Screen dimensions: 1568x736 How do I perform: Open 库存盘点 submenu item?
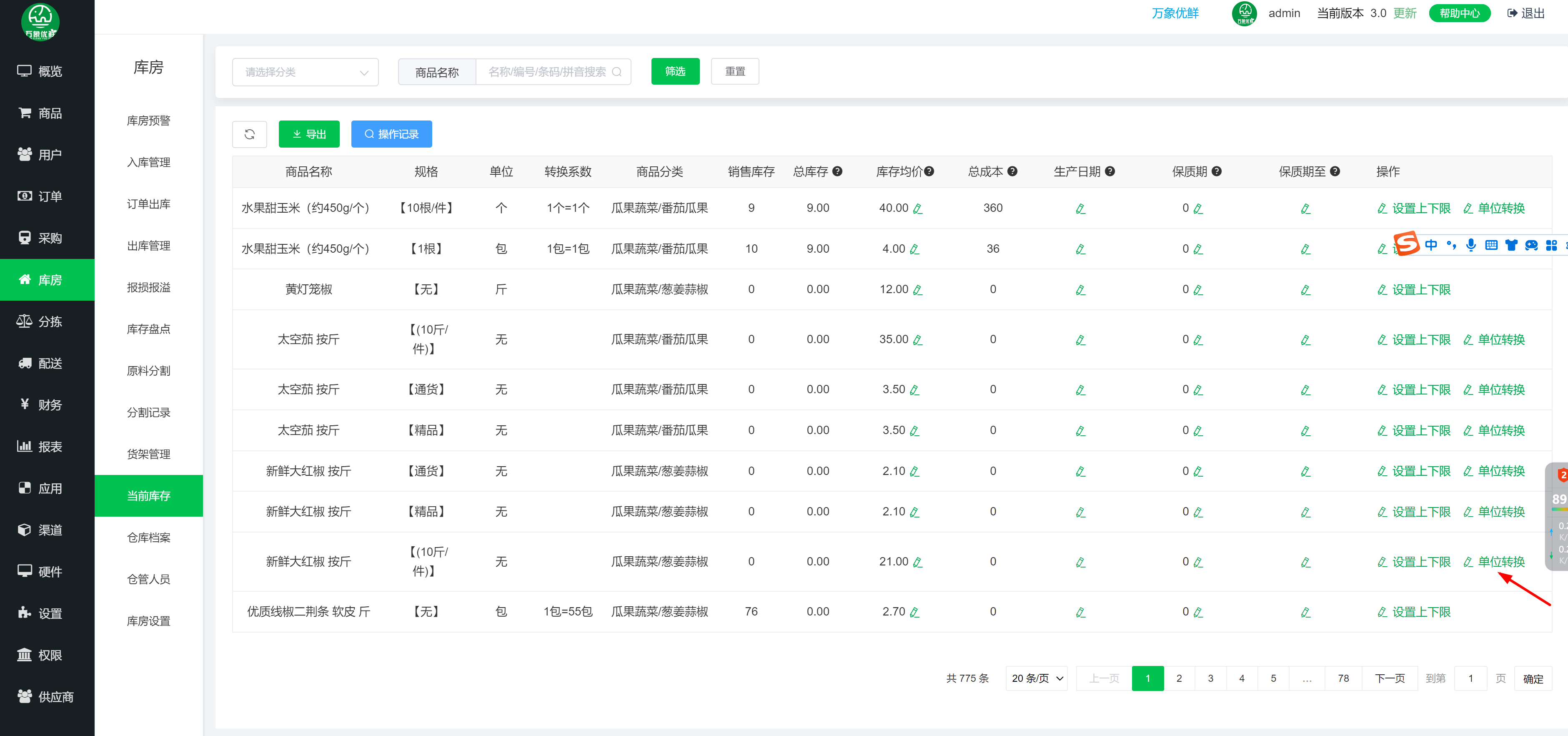click(148, 329)
